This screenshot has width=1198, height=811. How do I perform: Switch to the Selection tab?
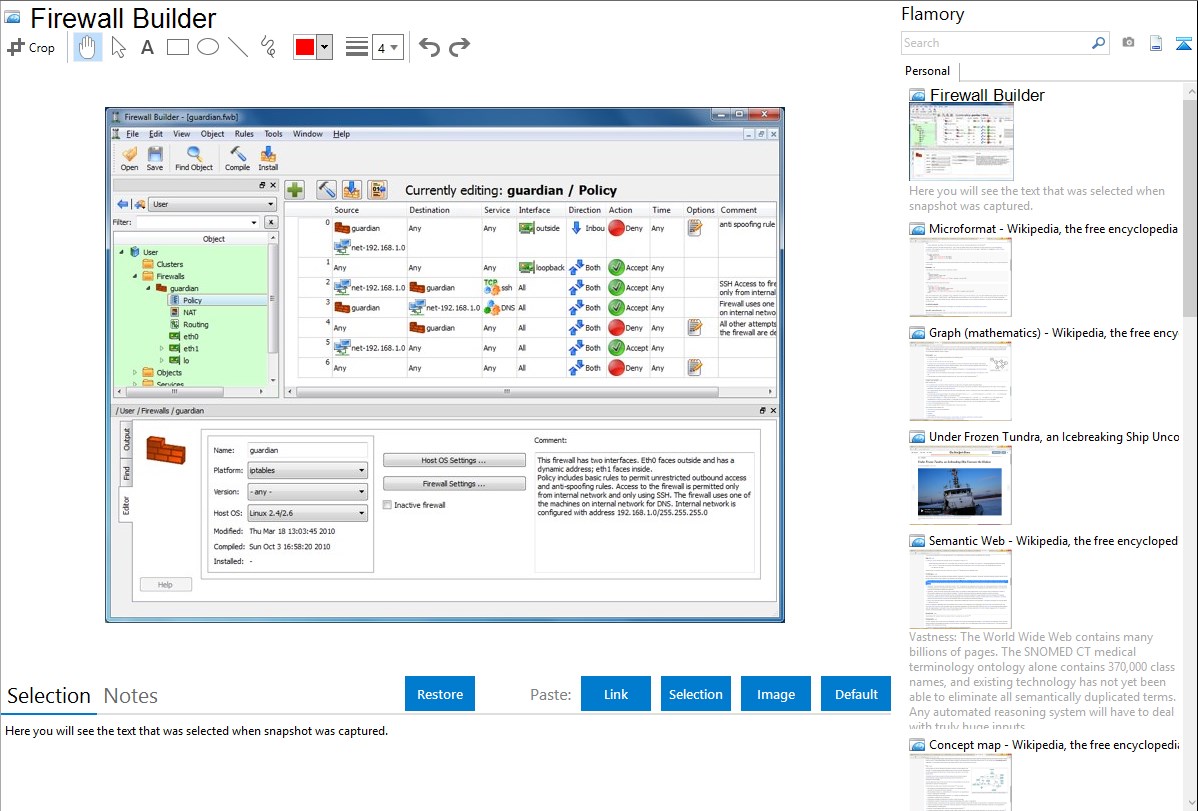(x=49, y=696)
